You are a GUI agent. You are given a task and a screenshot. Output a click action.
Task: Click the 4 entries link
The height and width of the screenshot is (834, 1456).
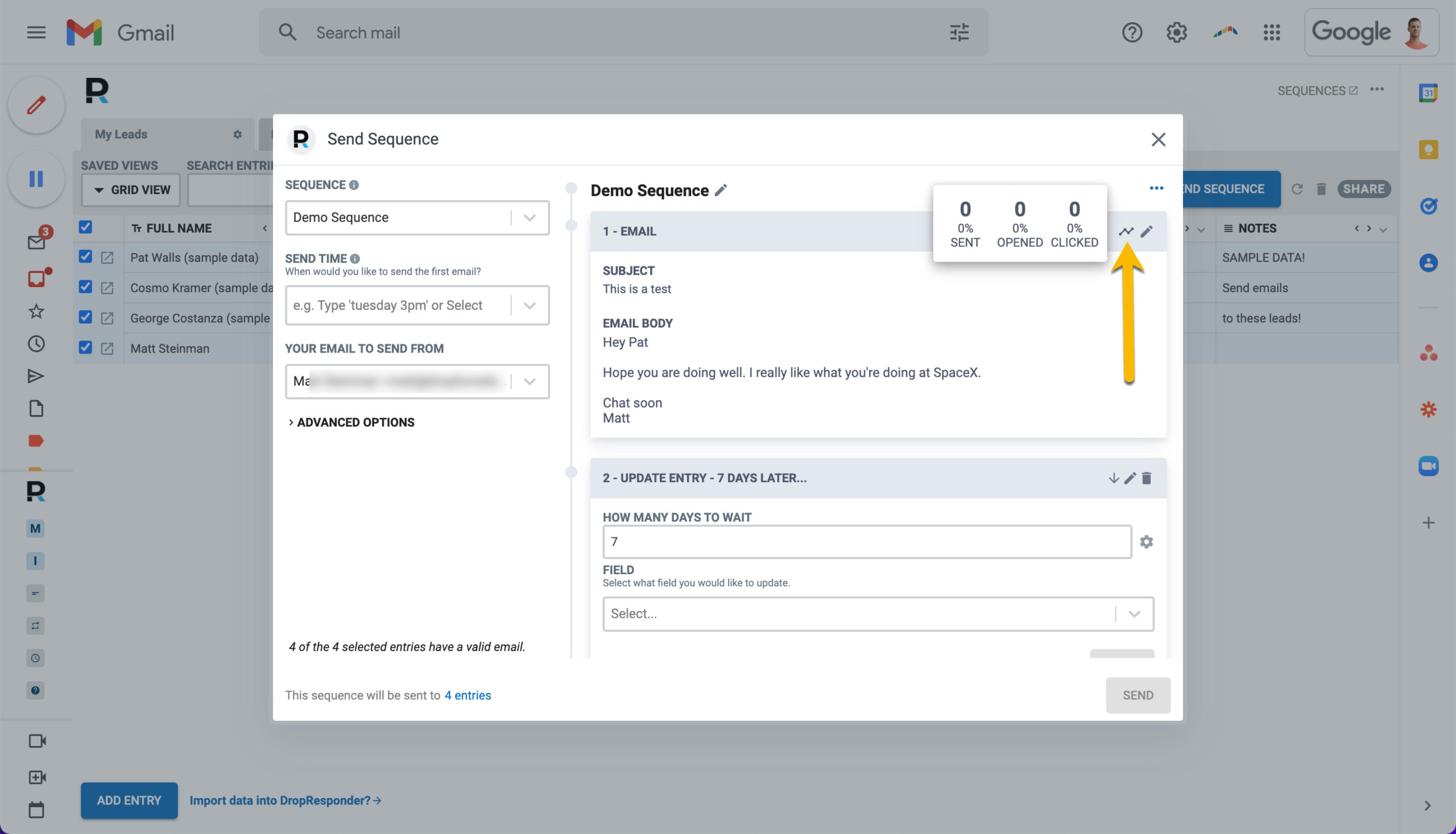point(468,695)
